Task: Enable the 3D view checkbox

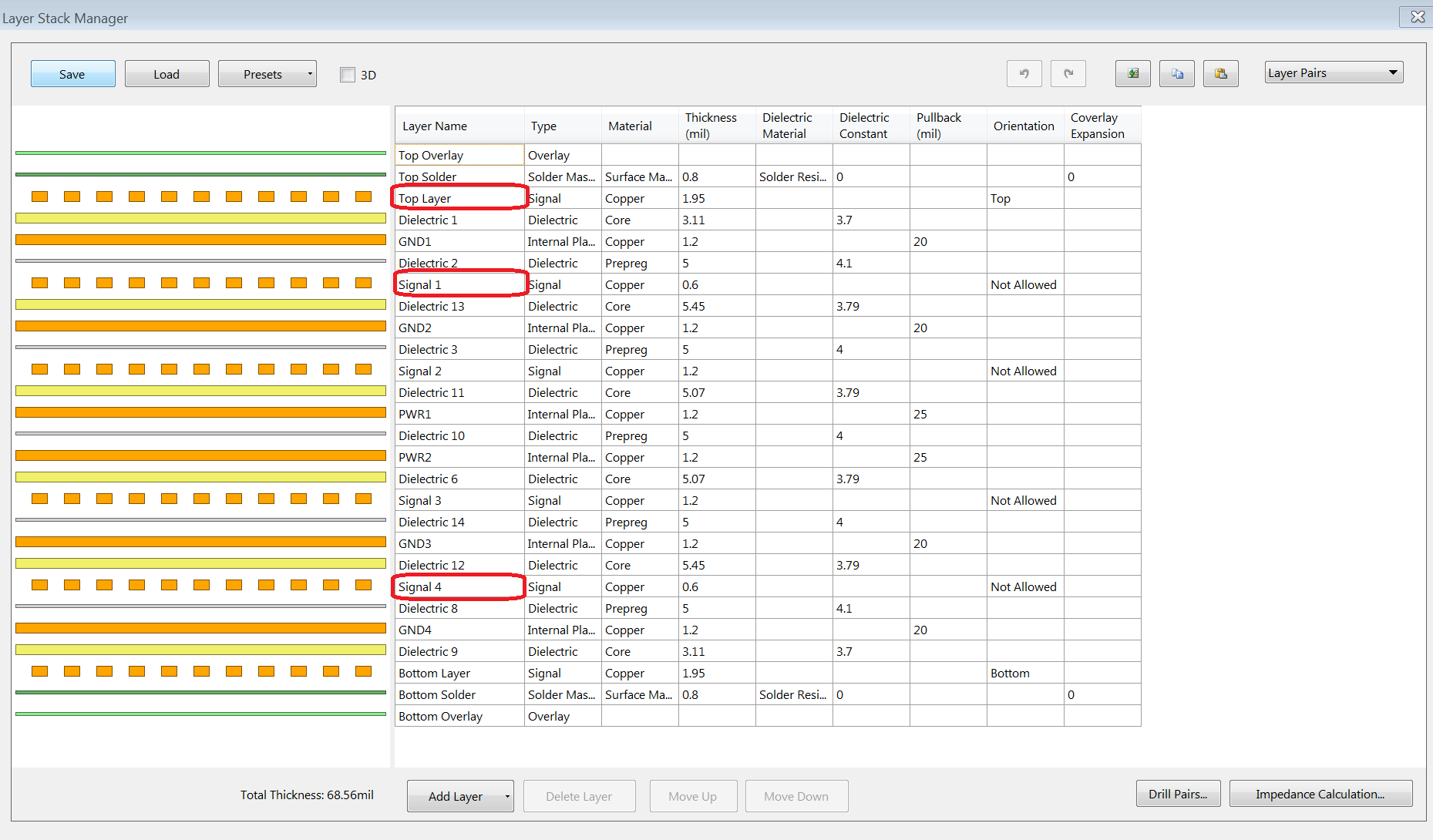Action: coord(348,75)
